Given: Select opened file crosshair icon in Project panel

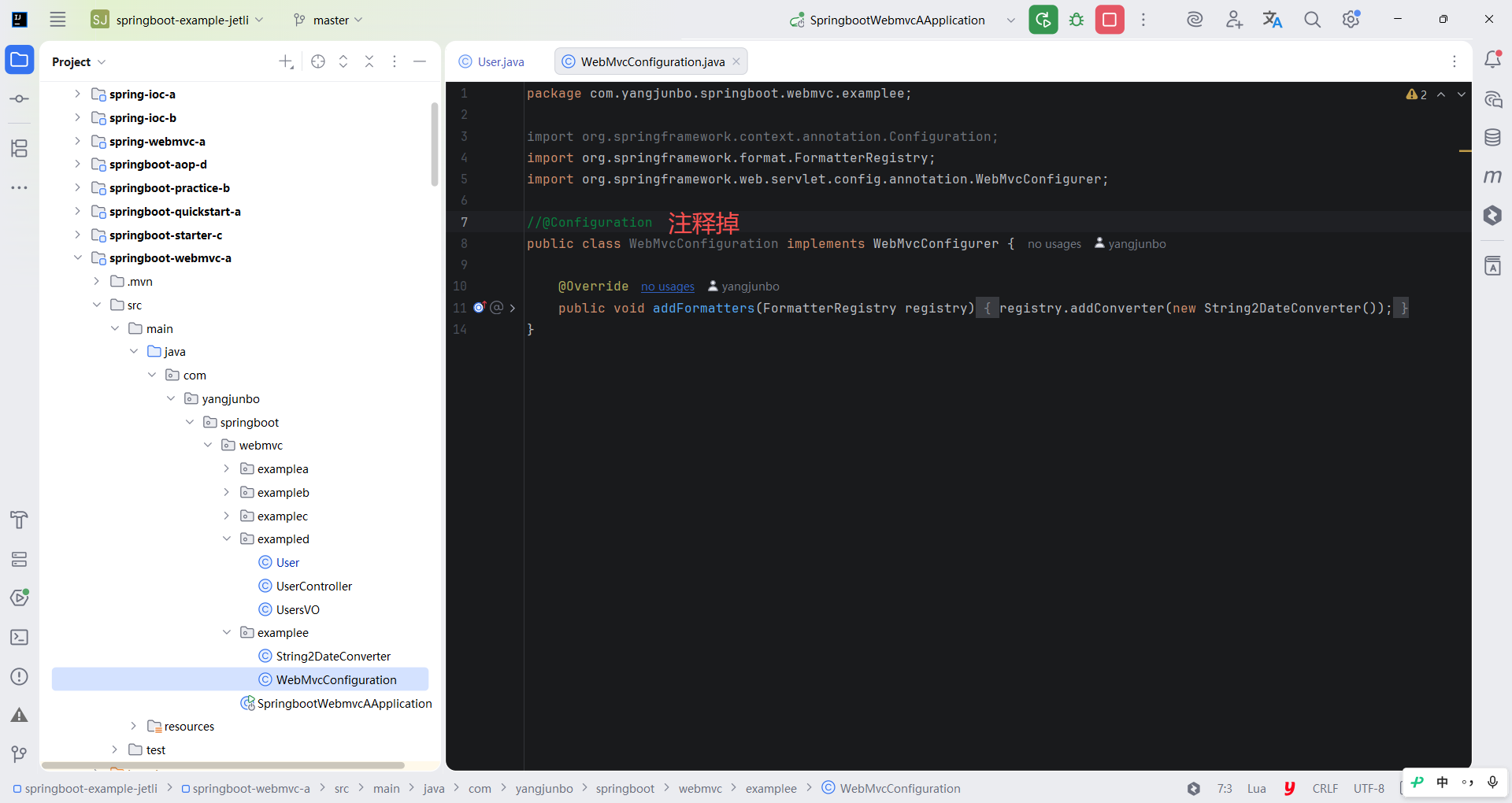Looking at the screenshot, I should [x=318, y=61].
